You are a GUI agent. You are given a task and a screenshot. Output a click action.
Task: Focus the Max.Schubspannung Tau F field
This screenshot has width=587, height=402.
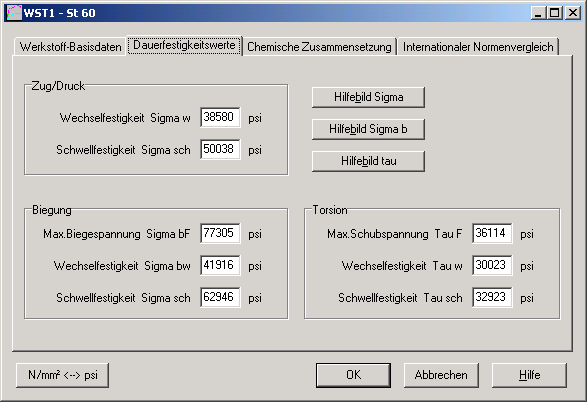pyautogui.click(x=492, y=234)
